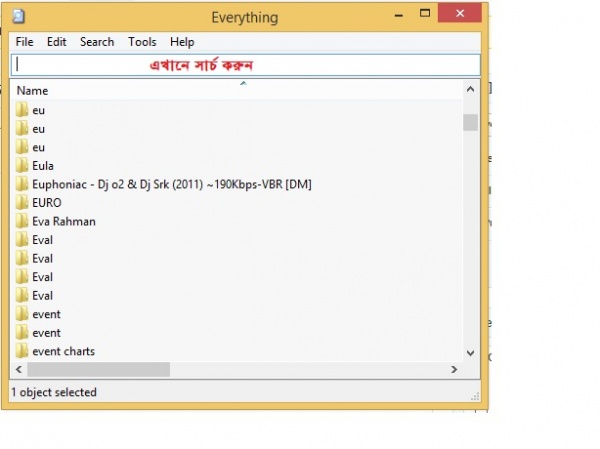600x449 pixels.
Task: Select the row named EURO
Action: pos(236,202)
